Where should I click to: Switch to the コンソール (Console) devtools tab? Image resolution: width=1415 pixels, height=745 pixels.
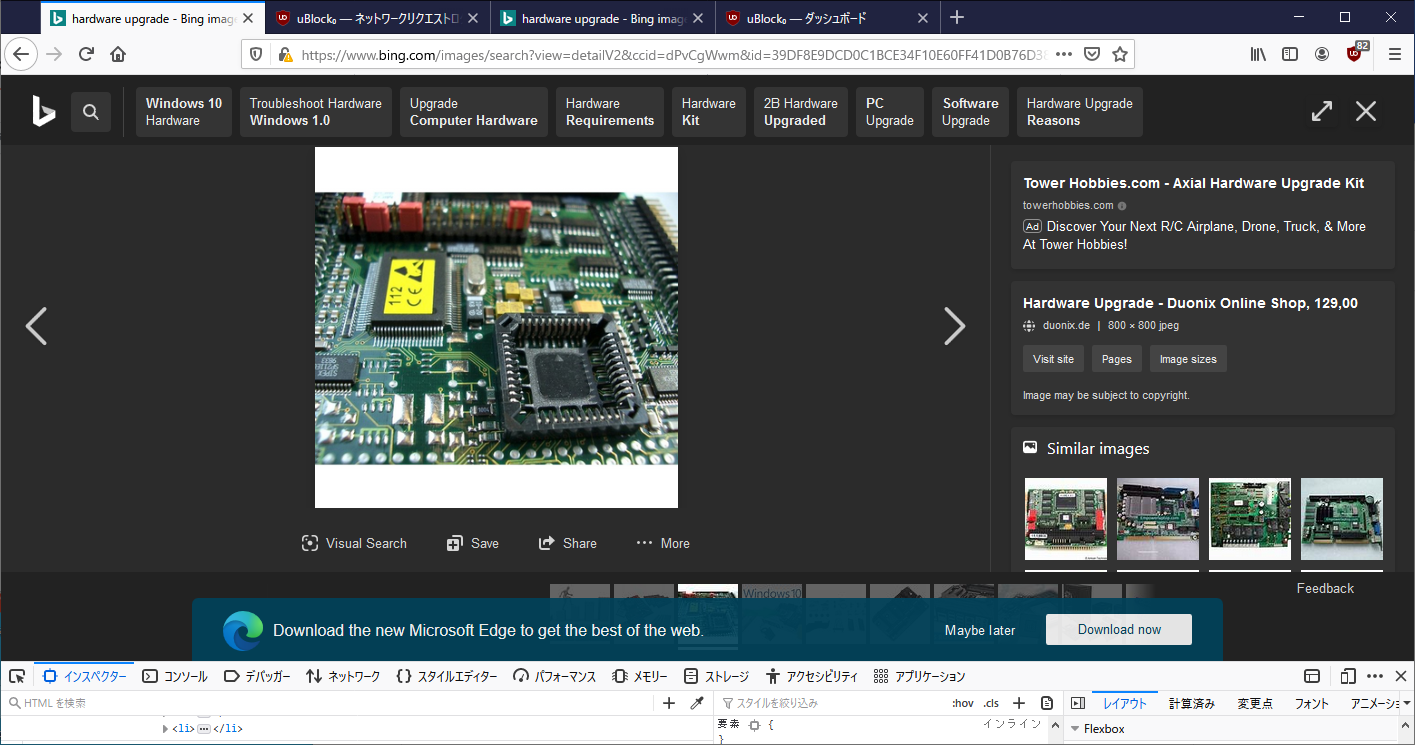(x=174, y=676)
